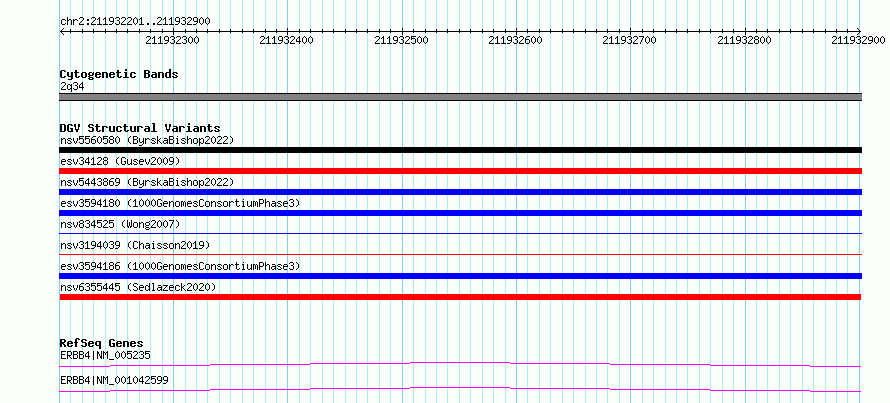Open the RefSeq Genes track heading
Image resolution: width=890 pixels, height=403 pixels.
[101, 343]
